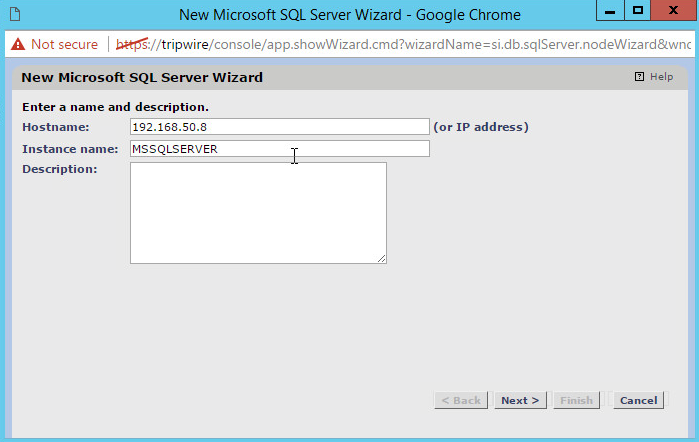
Task: Click the Hostname field label
Action: click(56, 127)
